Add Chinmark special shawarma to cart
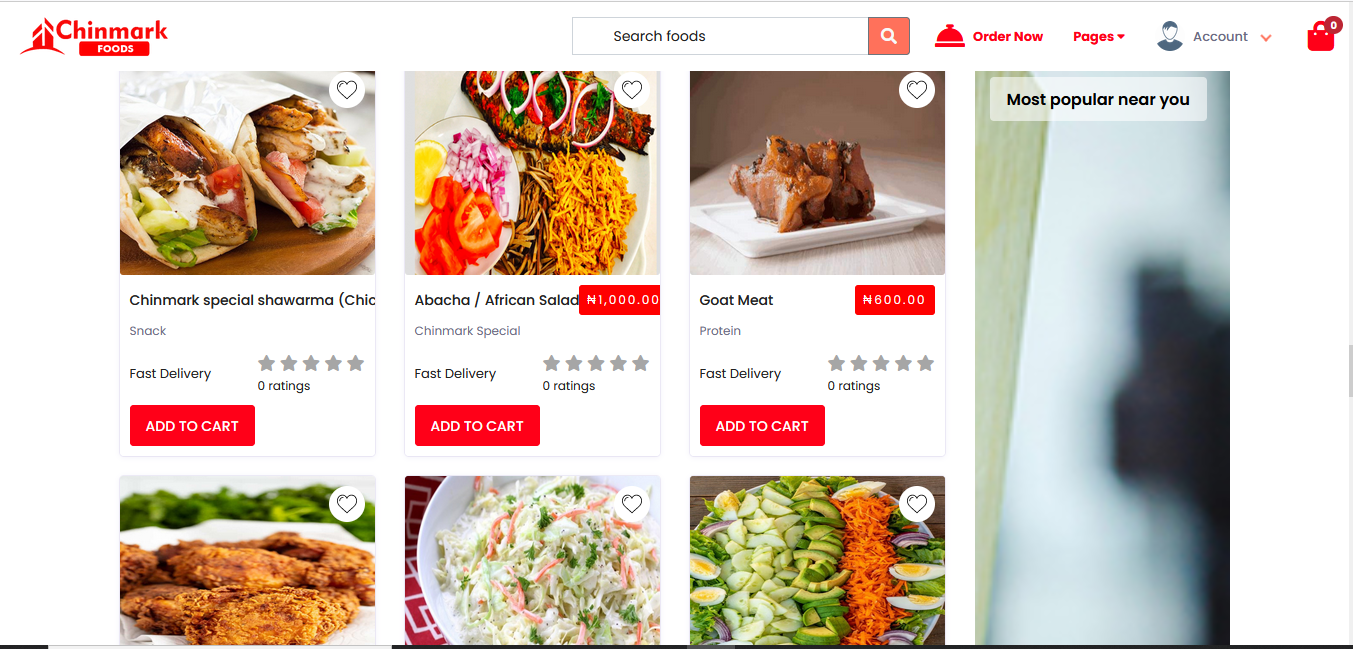The height and width of the screenshot is (649, 1353). [x=192, y=426]
